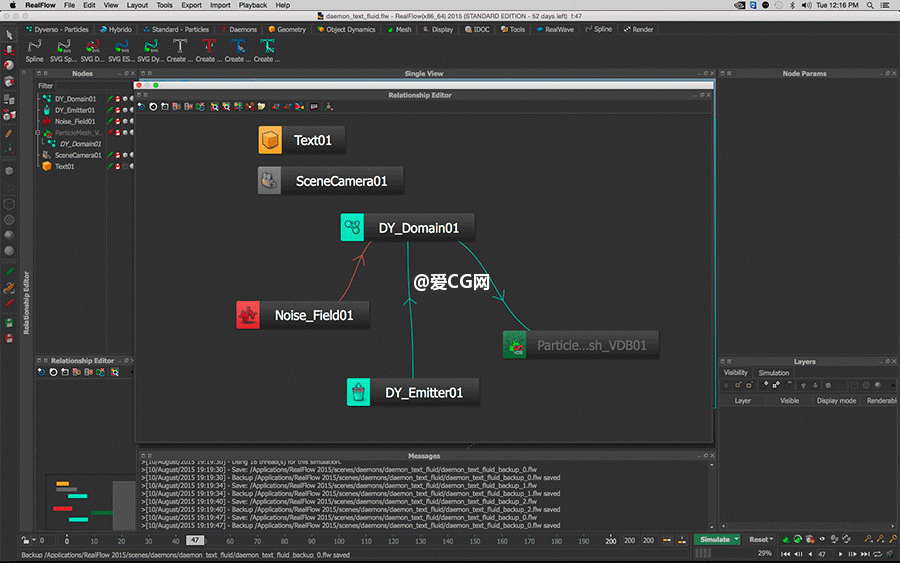Viewport: 900px width, 563px height.
Task: Click the first refresh icon in Relationship Editor toolbar
Action: 141,107
